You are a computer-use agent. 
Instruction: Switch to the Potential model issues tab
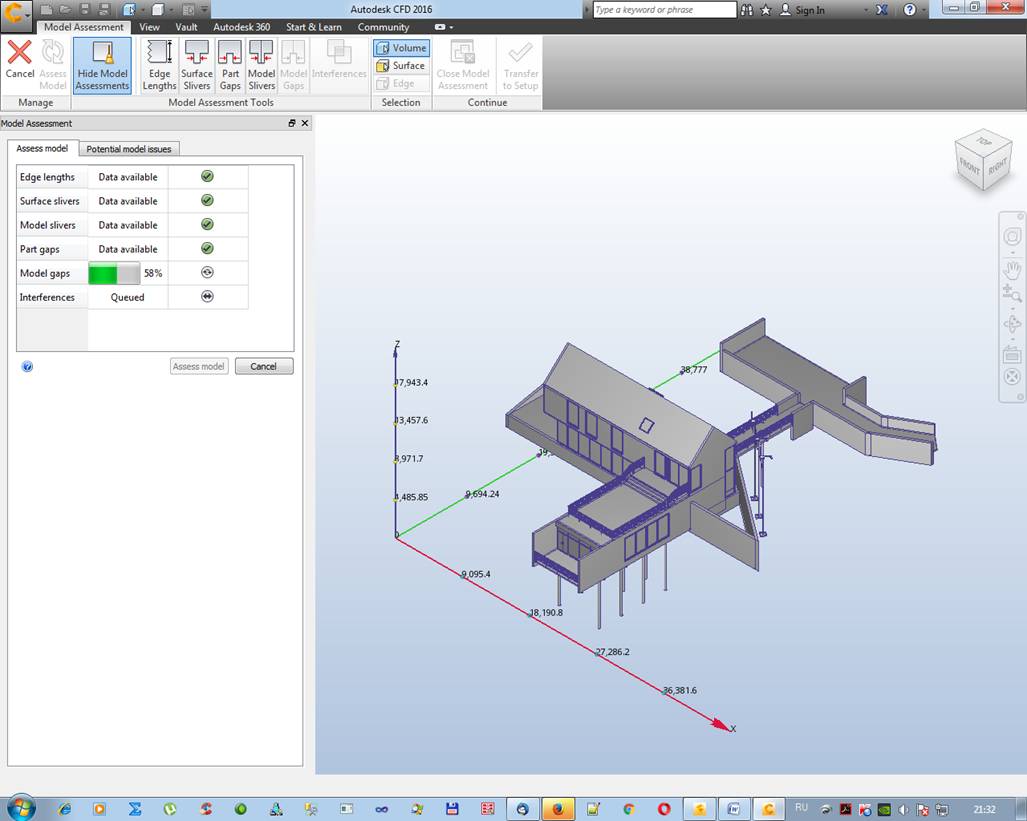point(129,149)
